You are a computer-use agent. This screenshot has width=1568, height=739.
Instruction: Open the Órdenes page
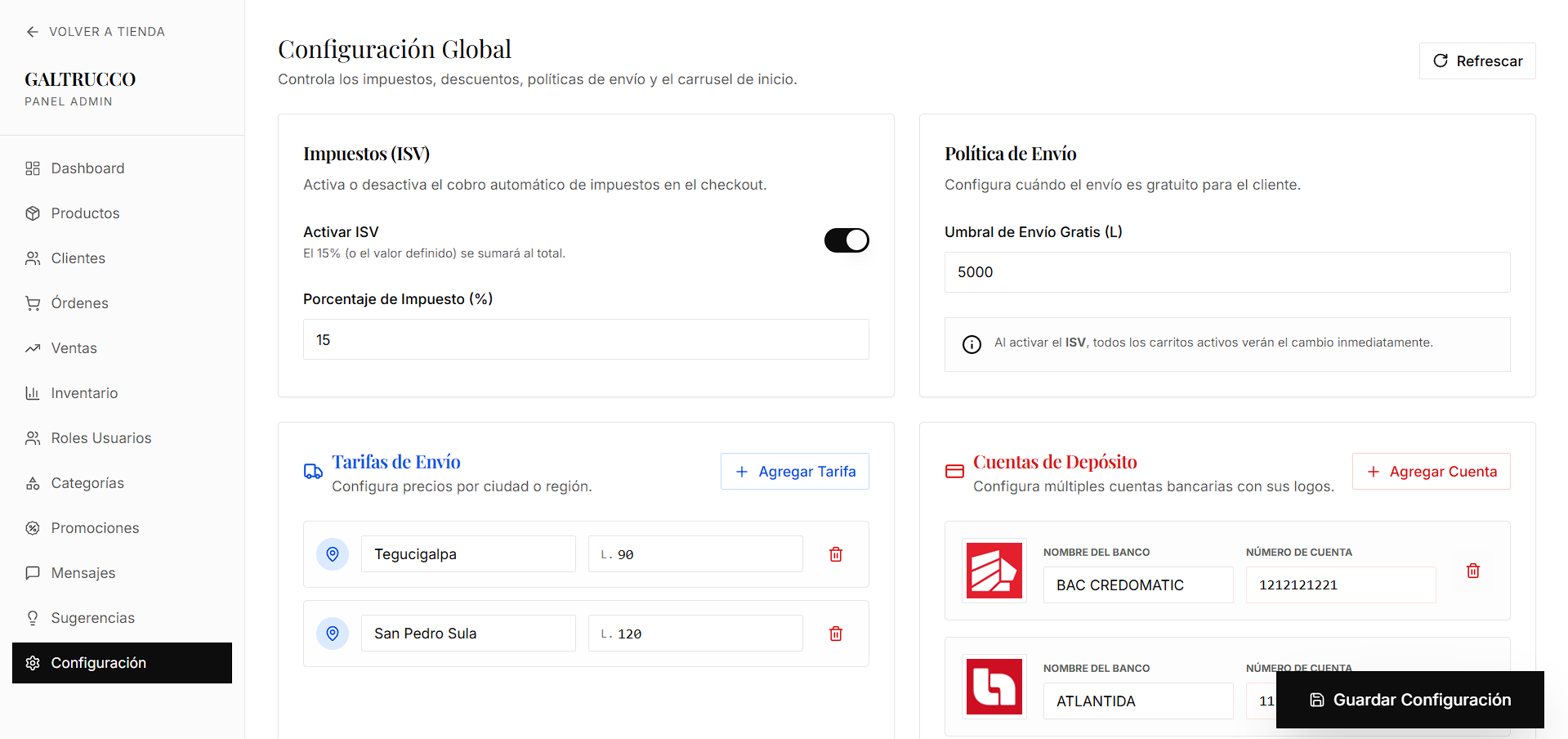coord(79,303)
